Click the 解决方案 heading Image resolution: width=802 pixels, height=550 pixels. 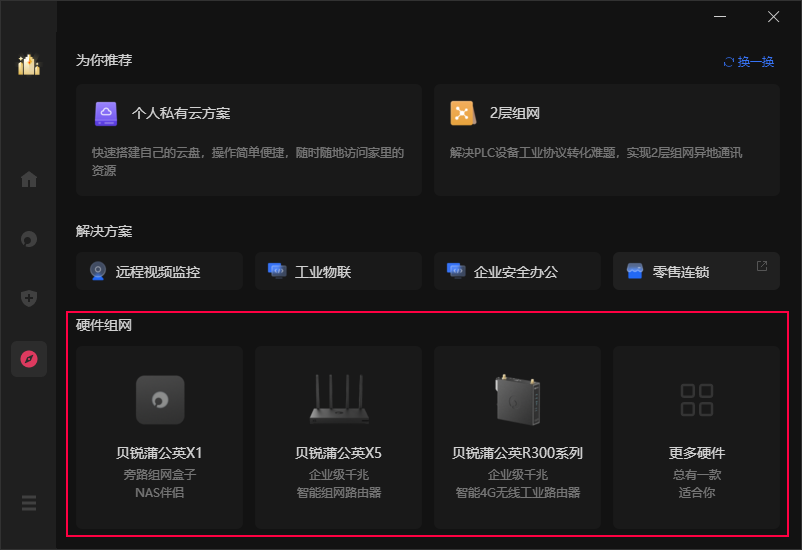pyautogui.click(x=104, y=231)
